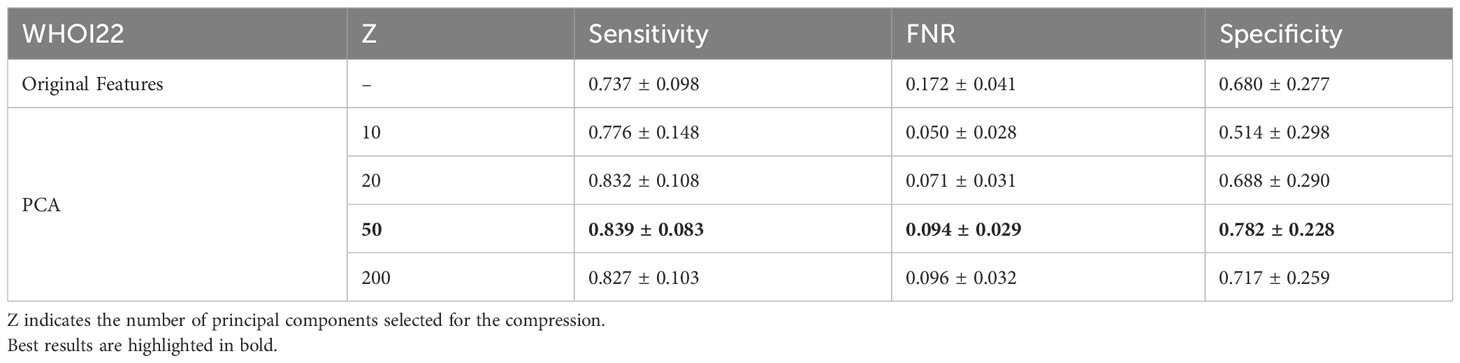Click the Z value 20 cell
This screenshot has height=363, width=1460.
point(369,181)
